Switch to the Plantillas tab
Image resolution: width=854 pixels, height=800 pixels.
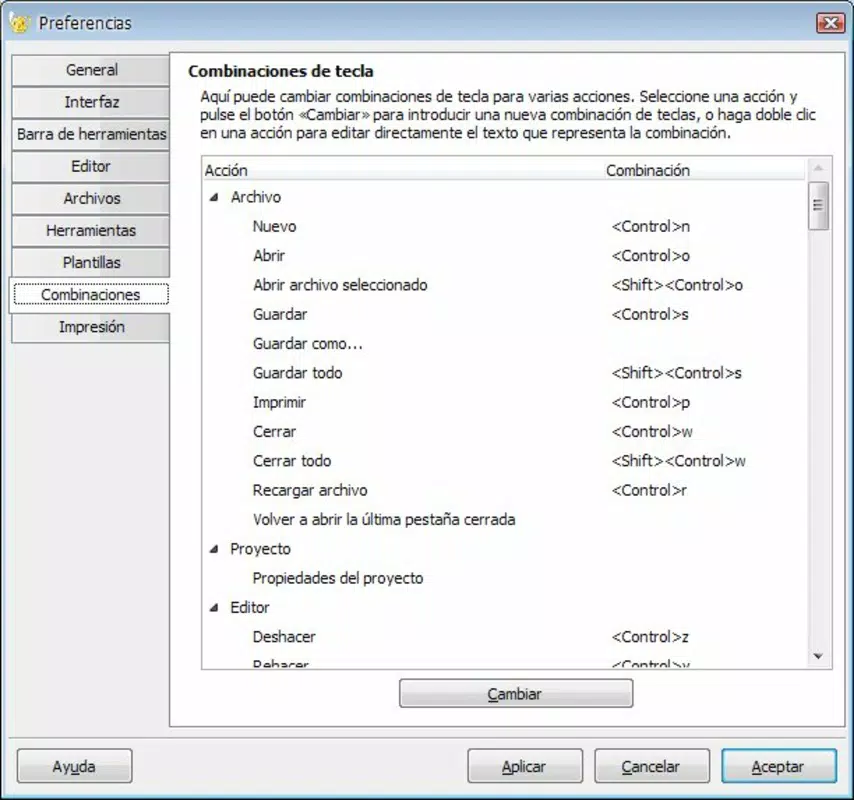coord(91,262)
